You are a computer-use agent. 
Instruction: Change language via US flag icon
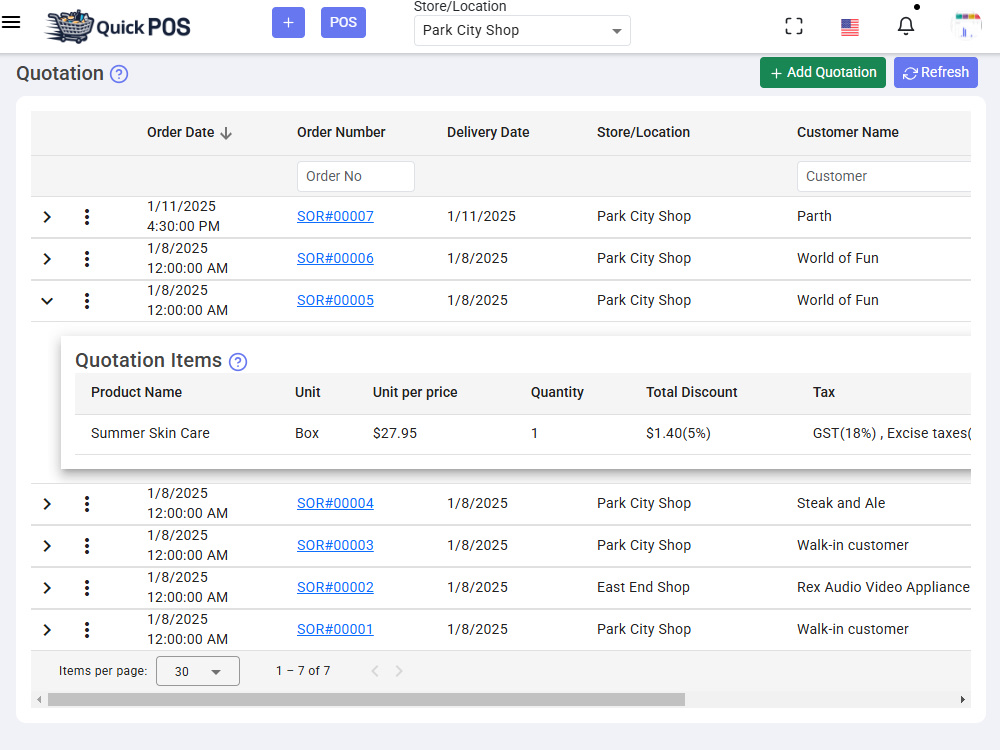849,27
